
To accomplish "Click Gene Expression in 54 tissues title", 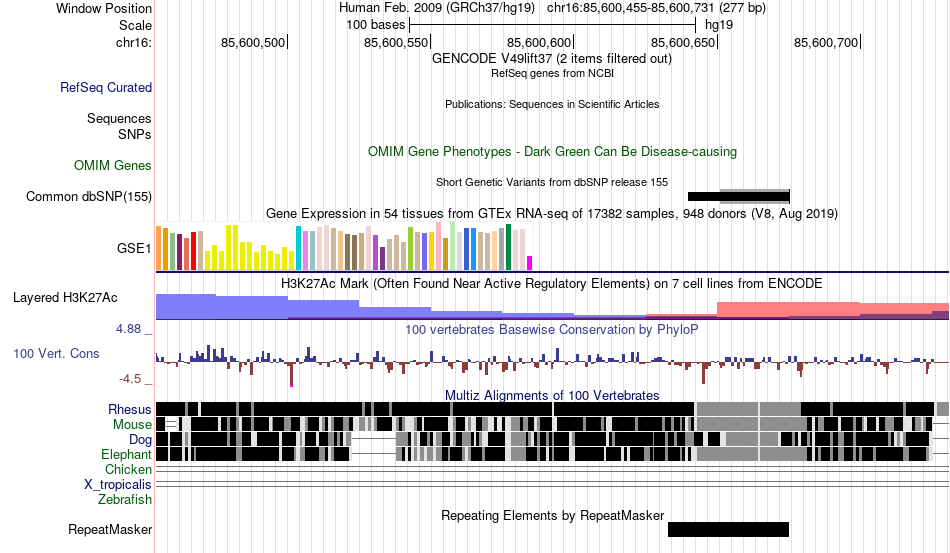I will pos(552,213).
